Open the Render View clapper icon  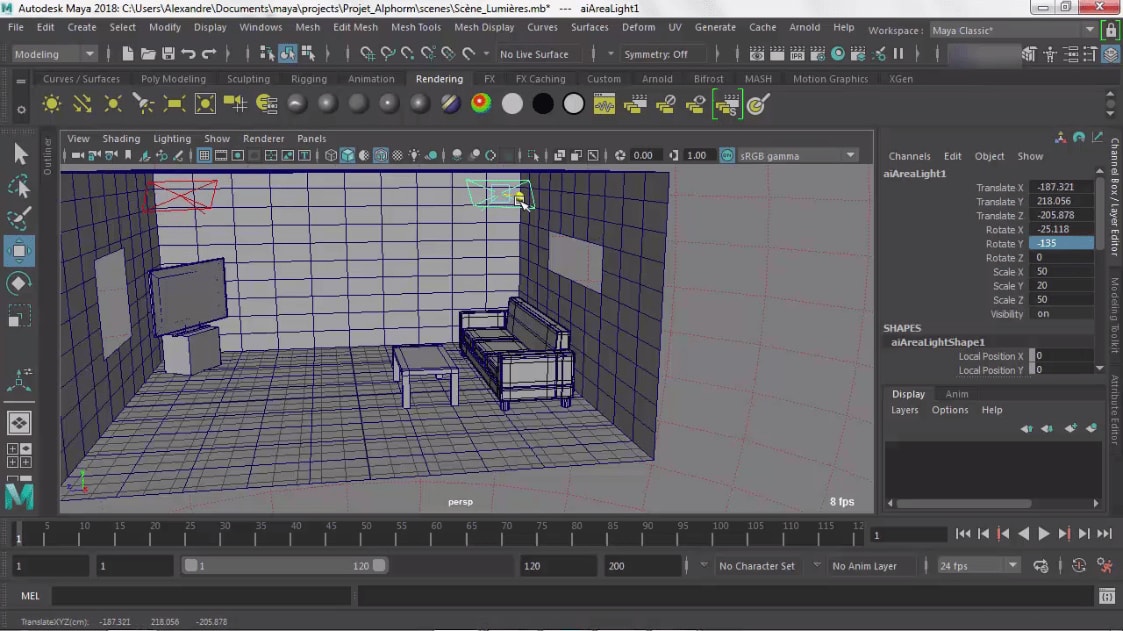(x=756, y=54)
